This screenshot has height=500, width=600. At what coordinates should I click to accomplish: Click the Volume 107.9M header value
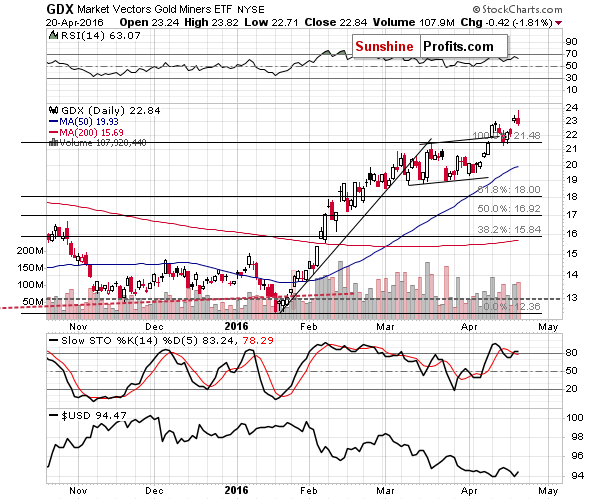(x=414, y=23)
